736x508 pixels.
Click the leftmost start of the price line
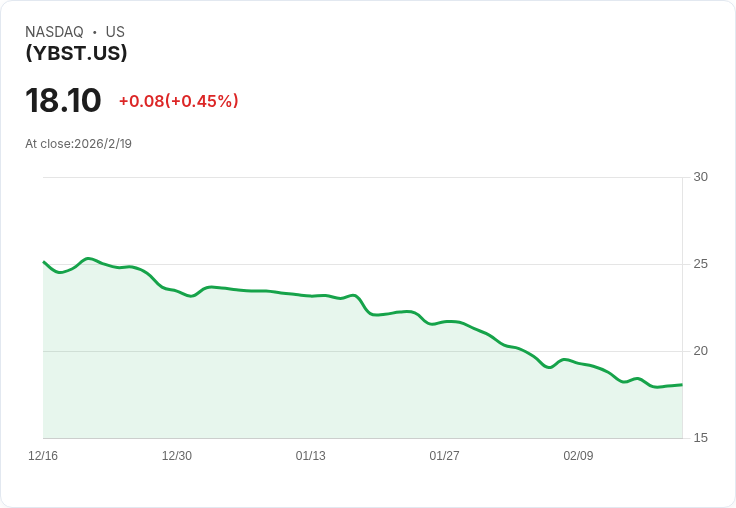[x=44, y=262]
